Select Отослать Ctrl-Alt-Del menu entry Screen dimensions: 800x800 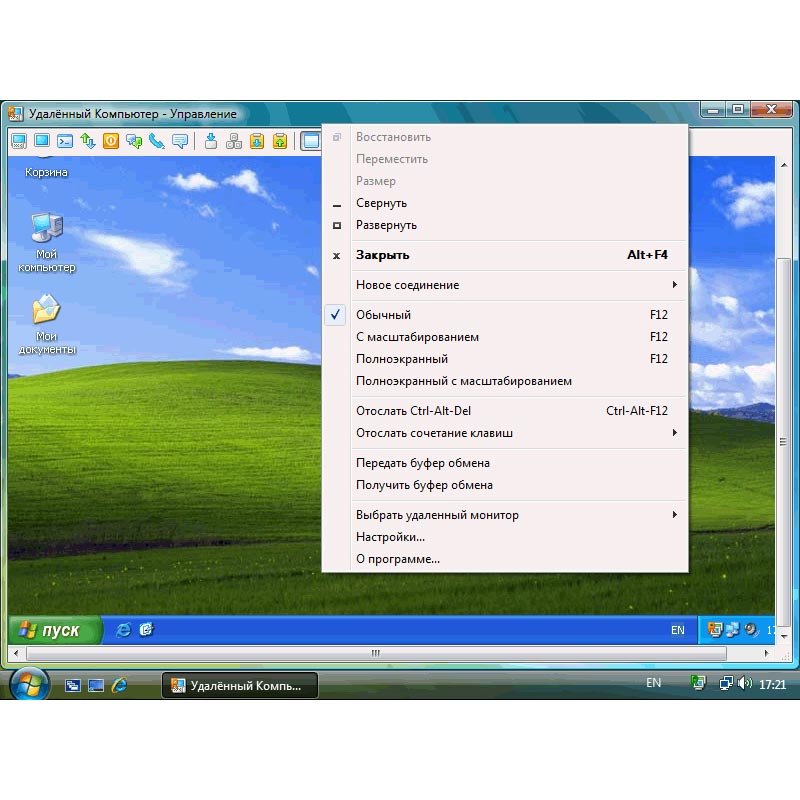(x=505, y=411)
